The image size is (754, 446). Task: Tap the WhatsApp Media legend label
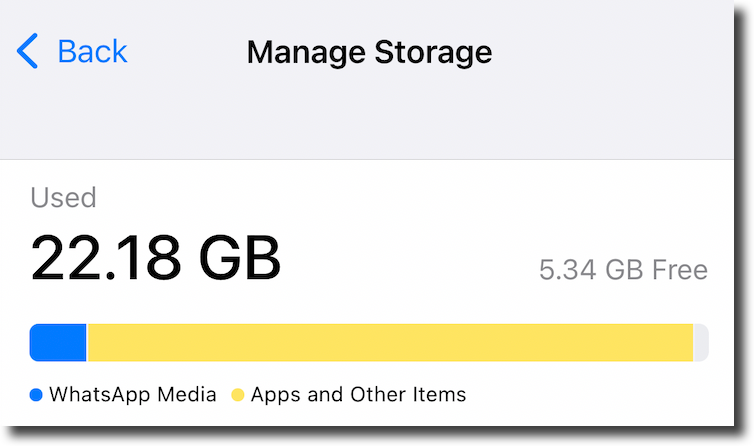(132, 395)
